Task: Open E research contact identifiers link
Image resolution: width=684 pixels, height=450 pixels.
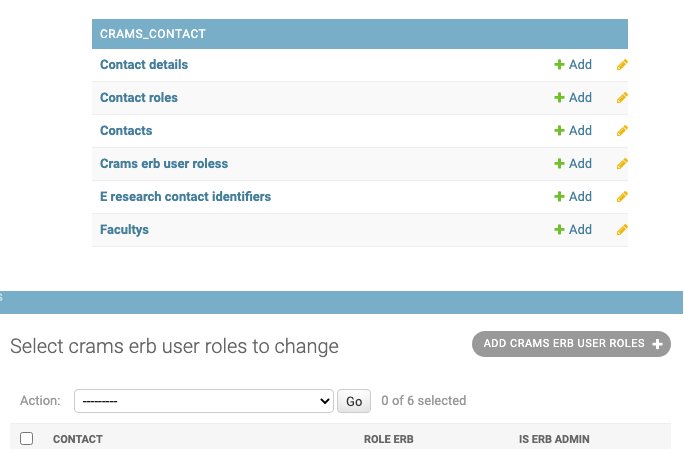Action: [x=185, y=197]
